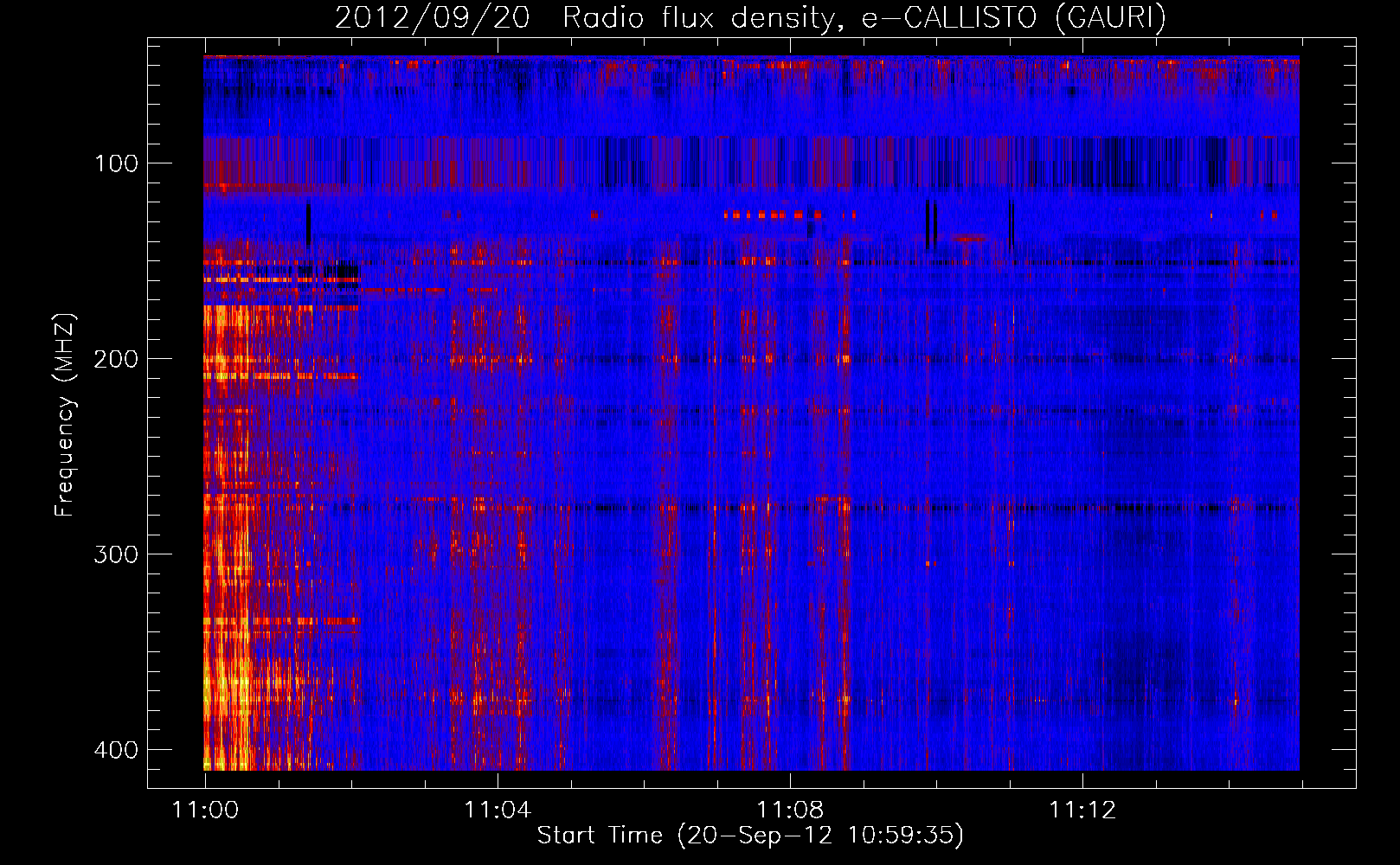Click the 11:00 time tick label
1400x865 pixels.
click(x=205, y=810)
